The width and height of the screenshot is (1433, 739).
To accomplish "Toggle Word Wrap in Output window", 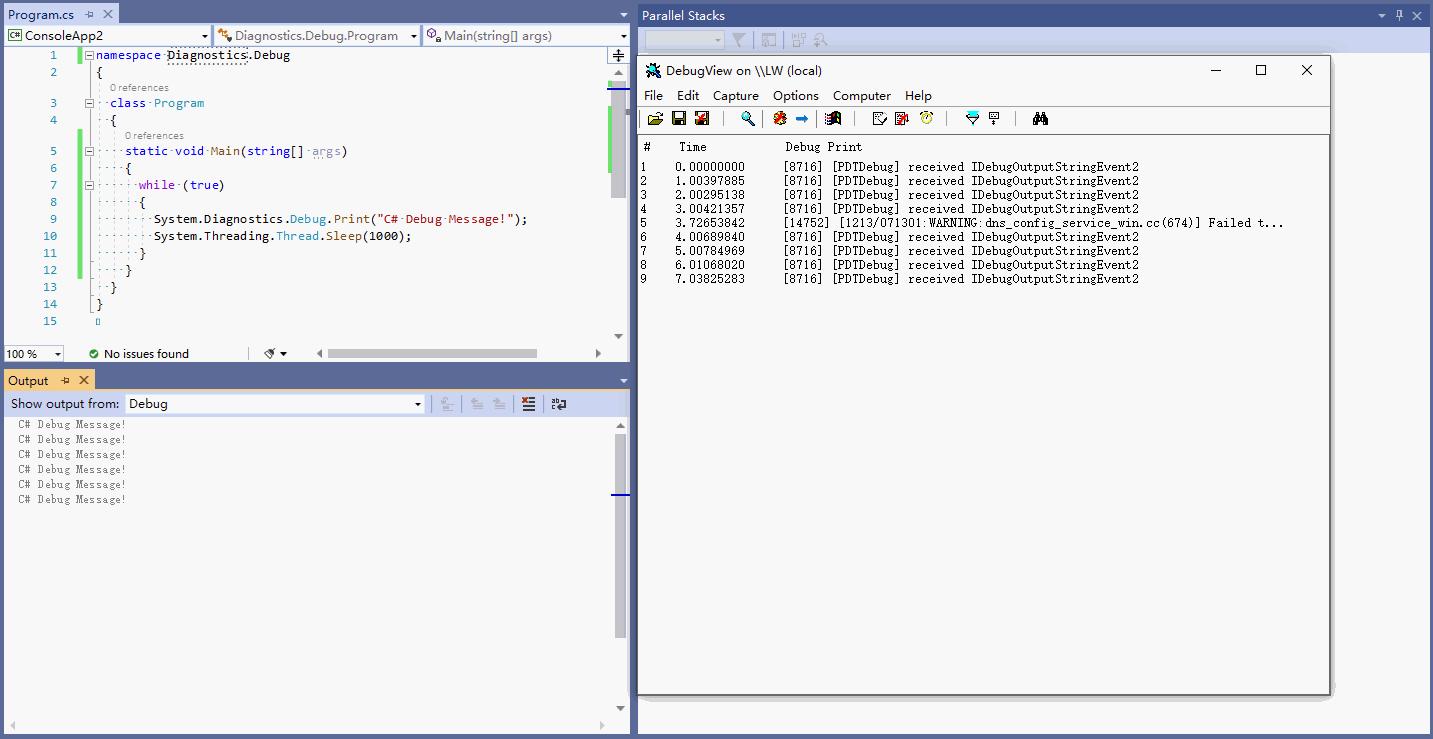I will point(559,404).
